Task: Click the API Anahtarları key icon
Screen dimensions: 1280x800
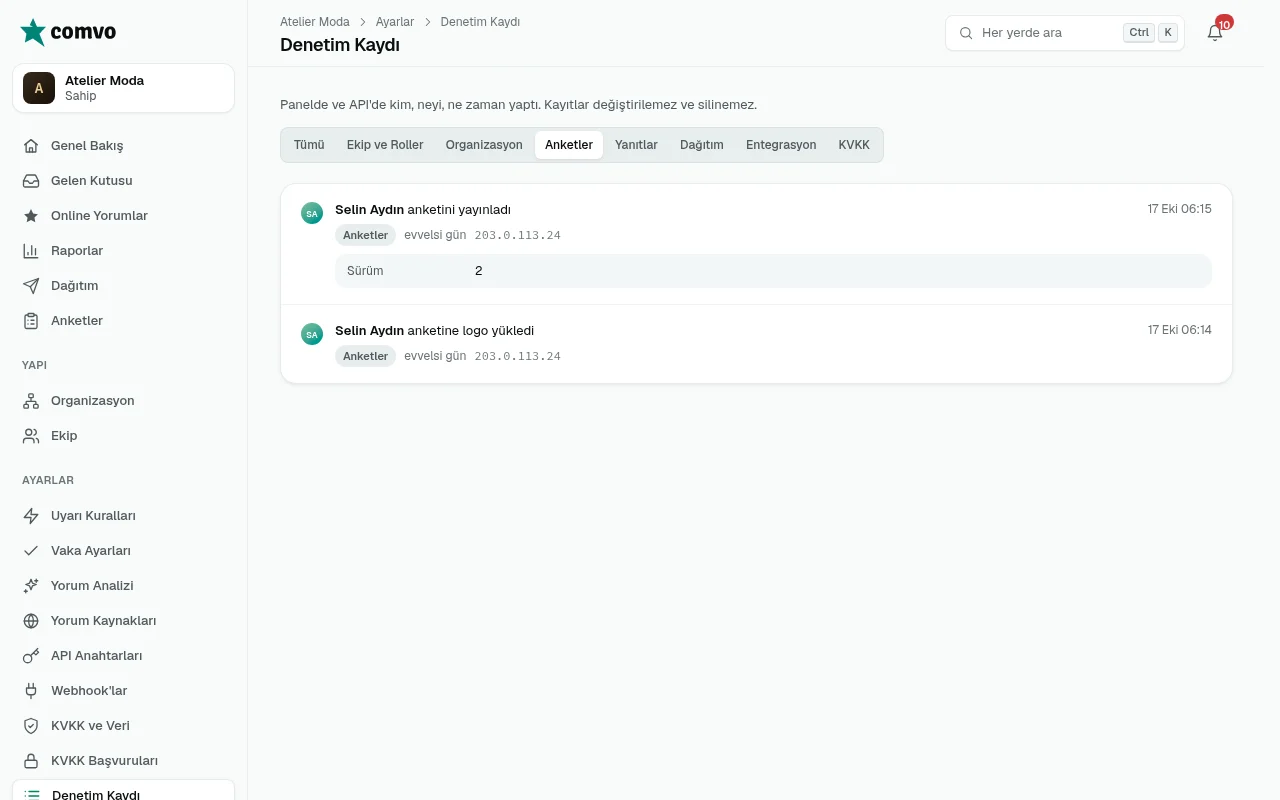Action: (x=31, y=656)
